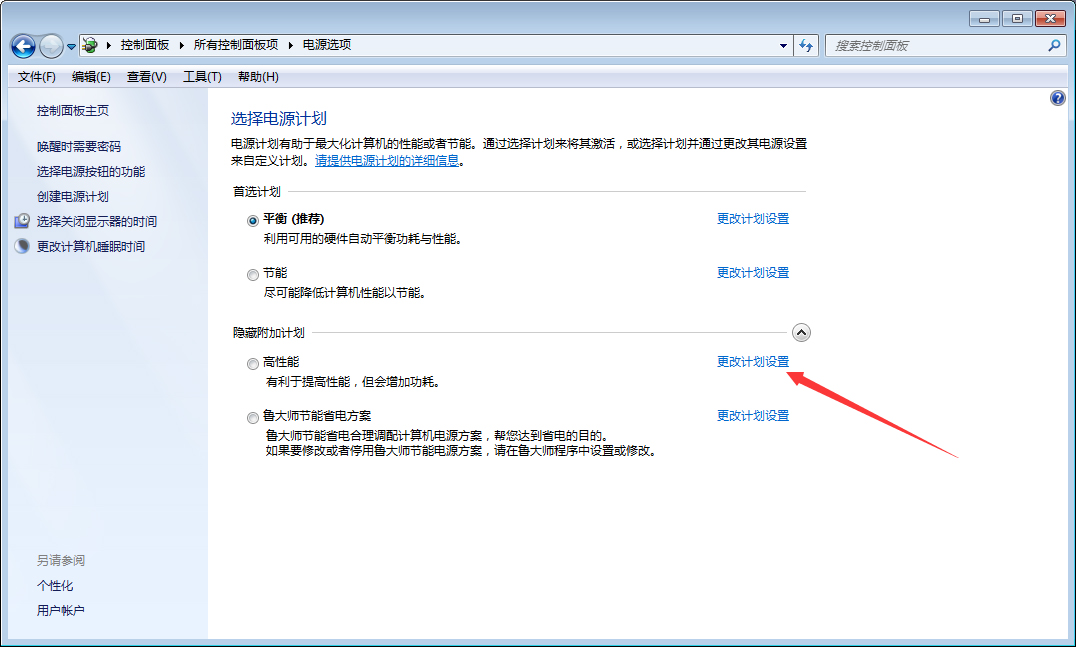Click the back navigation arrow
Image resolution: width=1076 pixels, height=647 pixels.
pyautogui.click(x=22, y=45)
